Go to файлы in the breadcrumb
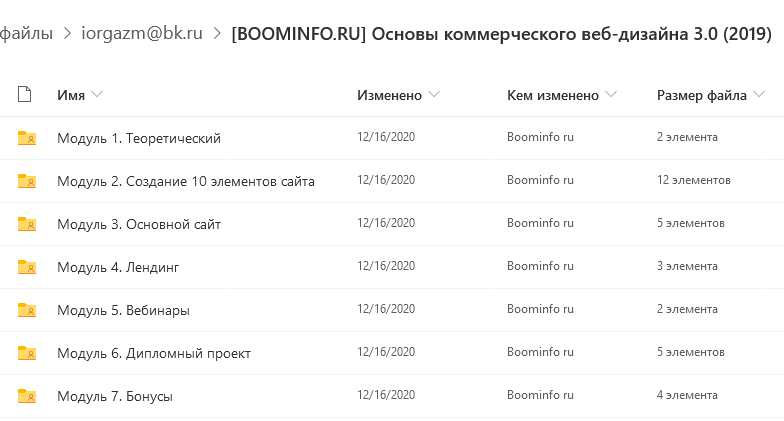 tap(26, 34)
